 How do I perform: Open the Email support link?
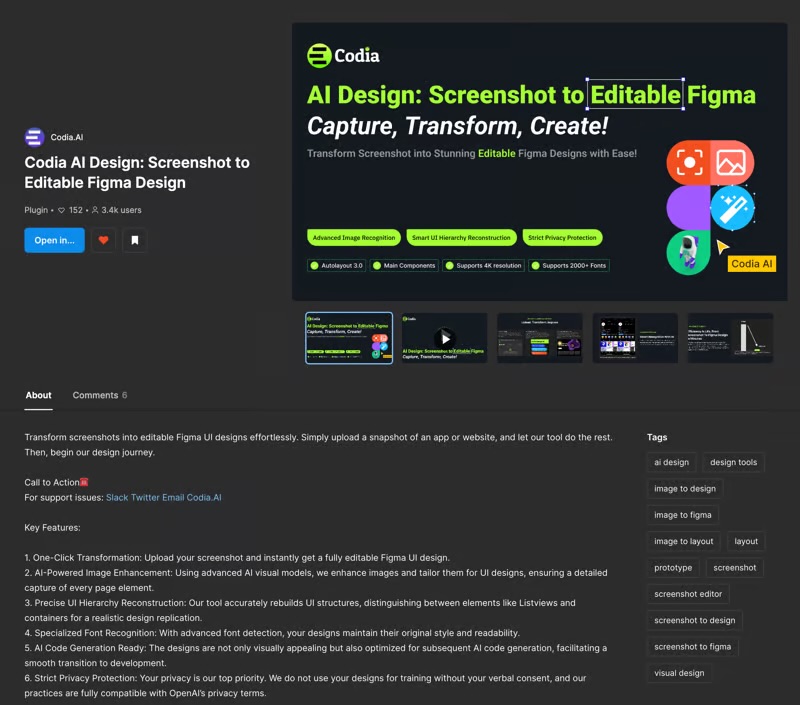173,497
